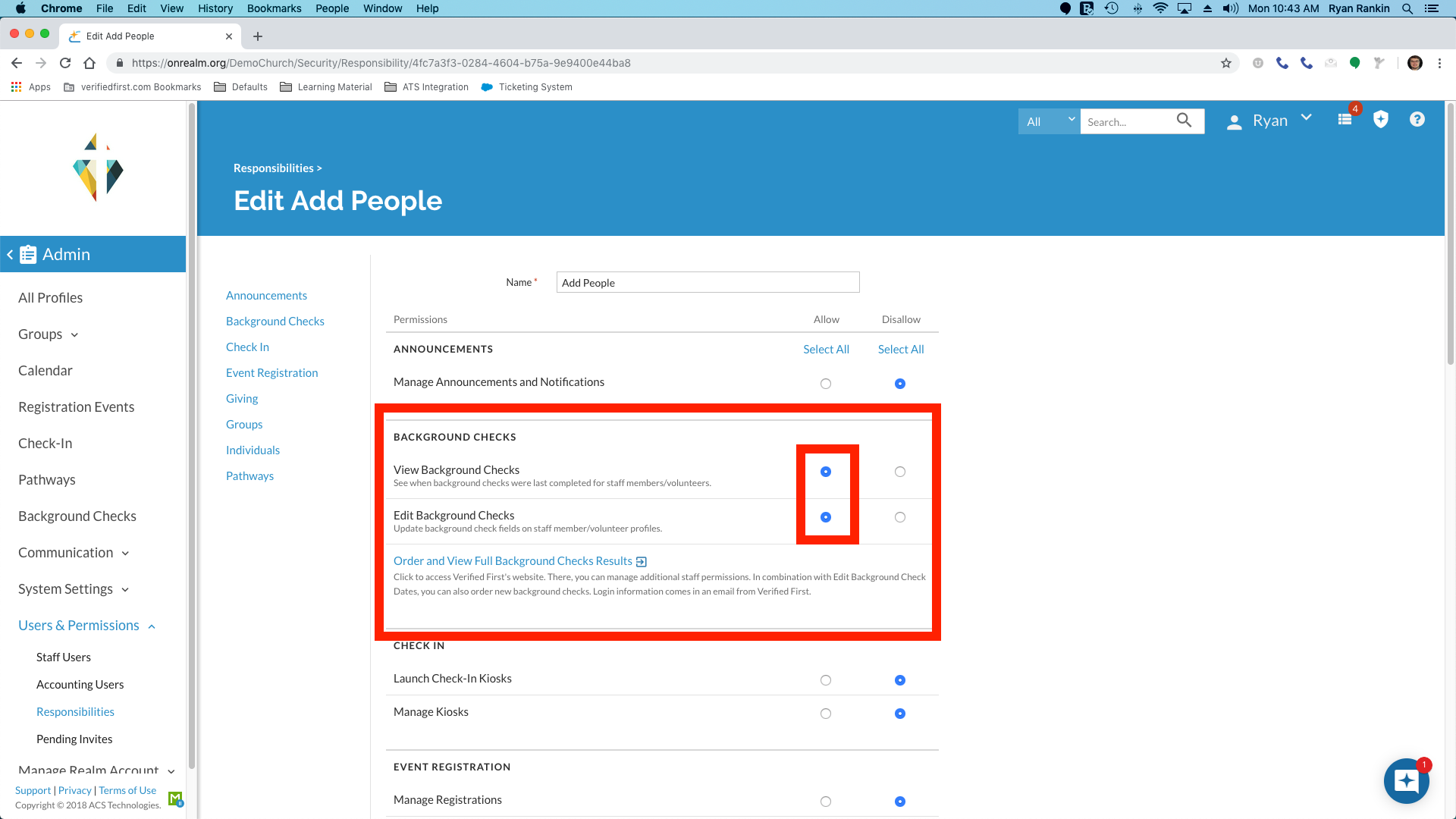Reload the page in Chrome
This screenshot has width=1456, height=819.
click(x=65, y=63)
